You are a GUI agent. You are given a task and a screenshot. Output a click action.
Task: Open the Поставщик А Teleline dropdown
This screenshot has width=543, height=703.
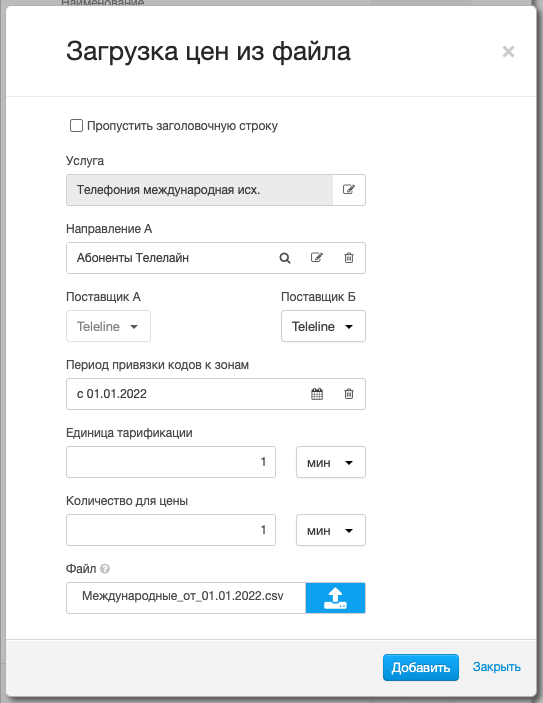coord(108,326)
